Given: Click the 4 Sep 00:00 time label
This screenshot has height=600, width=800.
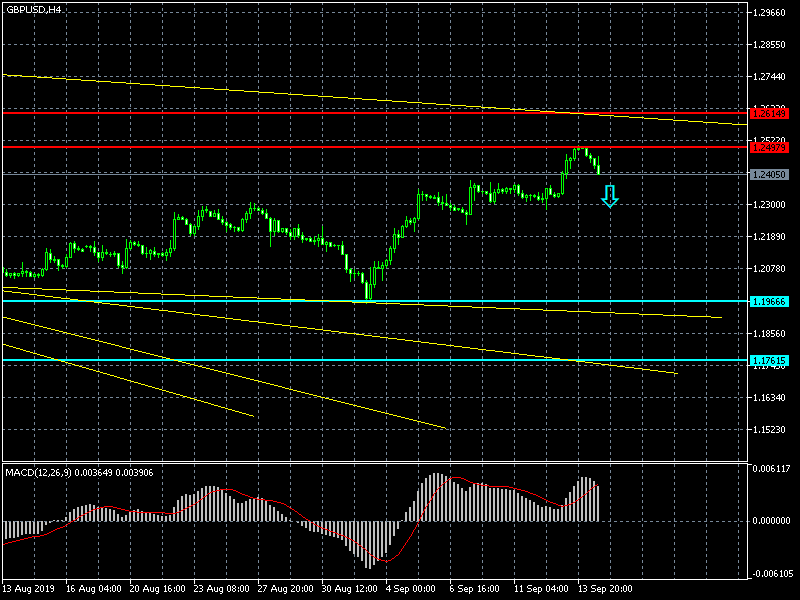Looking at the screenshot, I should 411,589.
